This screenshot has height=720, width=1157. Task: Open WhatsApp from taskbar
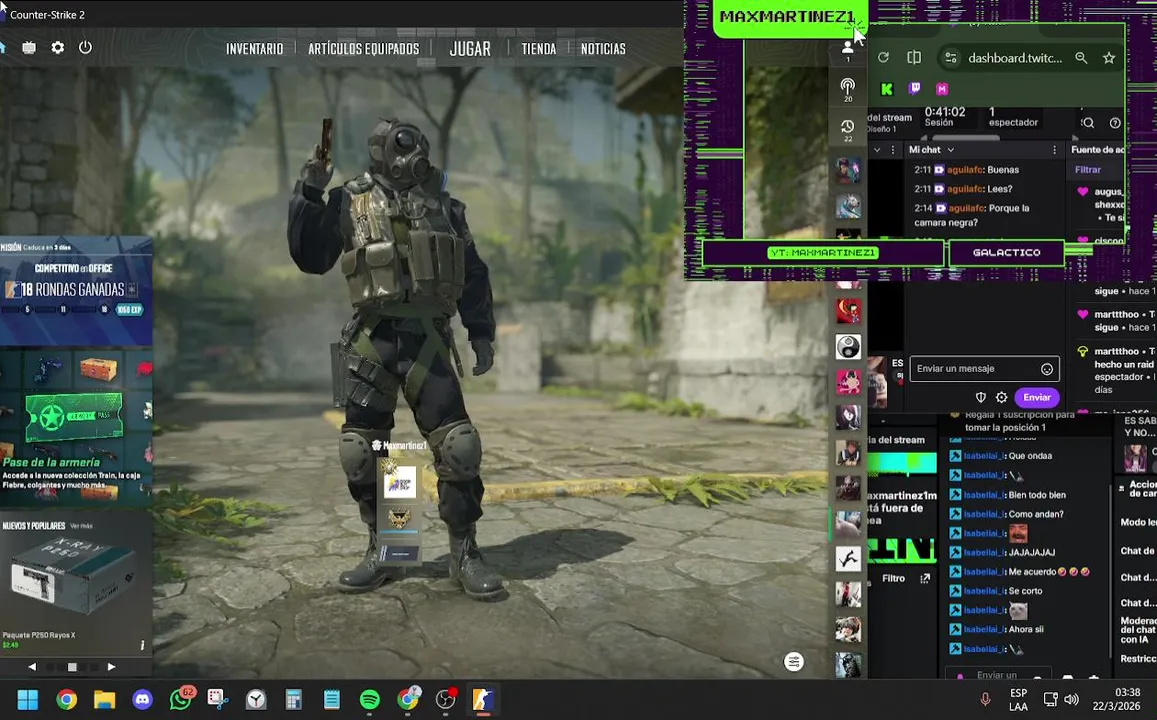point(181,699)
